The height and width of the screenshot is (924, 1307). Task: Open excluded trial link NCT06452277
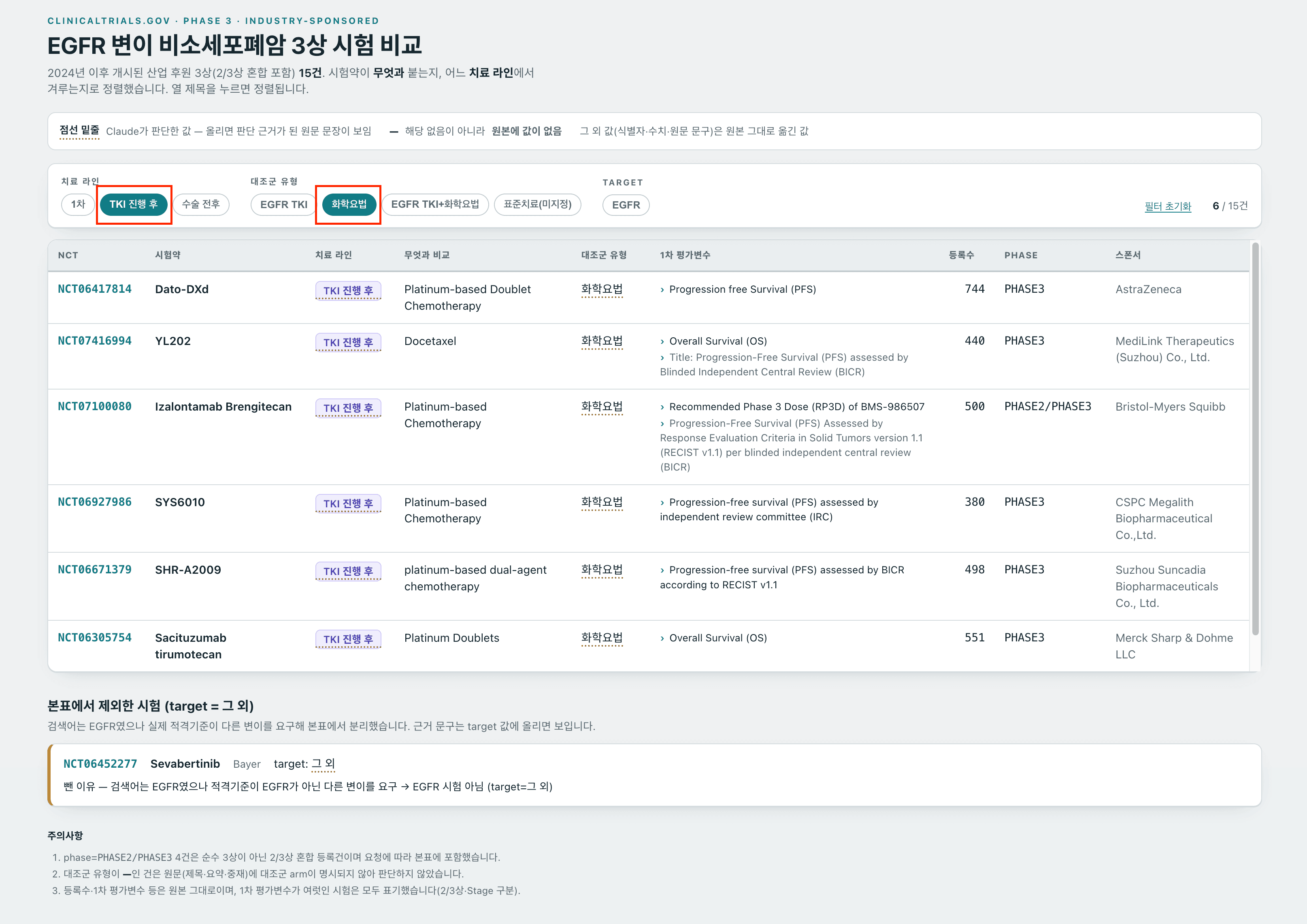click(x=100, y=764)
